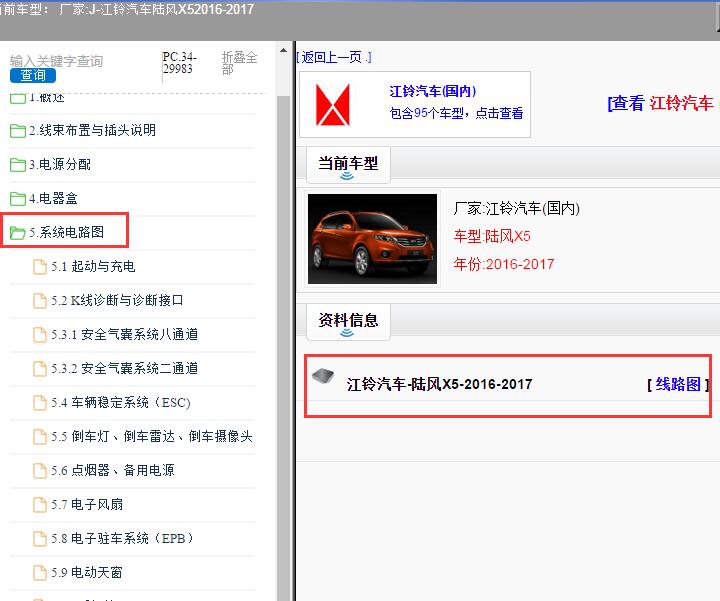The width and height of the screenshot is (720, 601).
Task: Click 折叠全部 to collapse all
Action: 239,63
